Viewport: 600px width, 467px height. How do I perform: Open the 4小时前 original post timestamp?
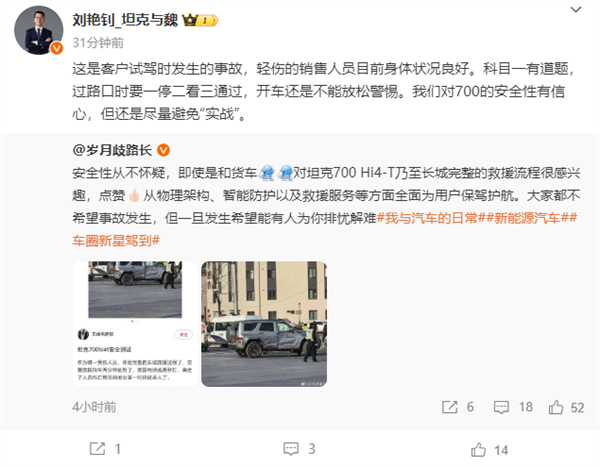tap(94, 407)
